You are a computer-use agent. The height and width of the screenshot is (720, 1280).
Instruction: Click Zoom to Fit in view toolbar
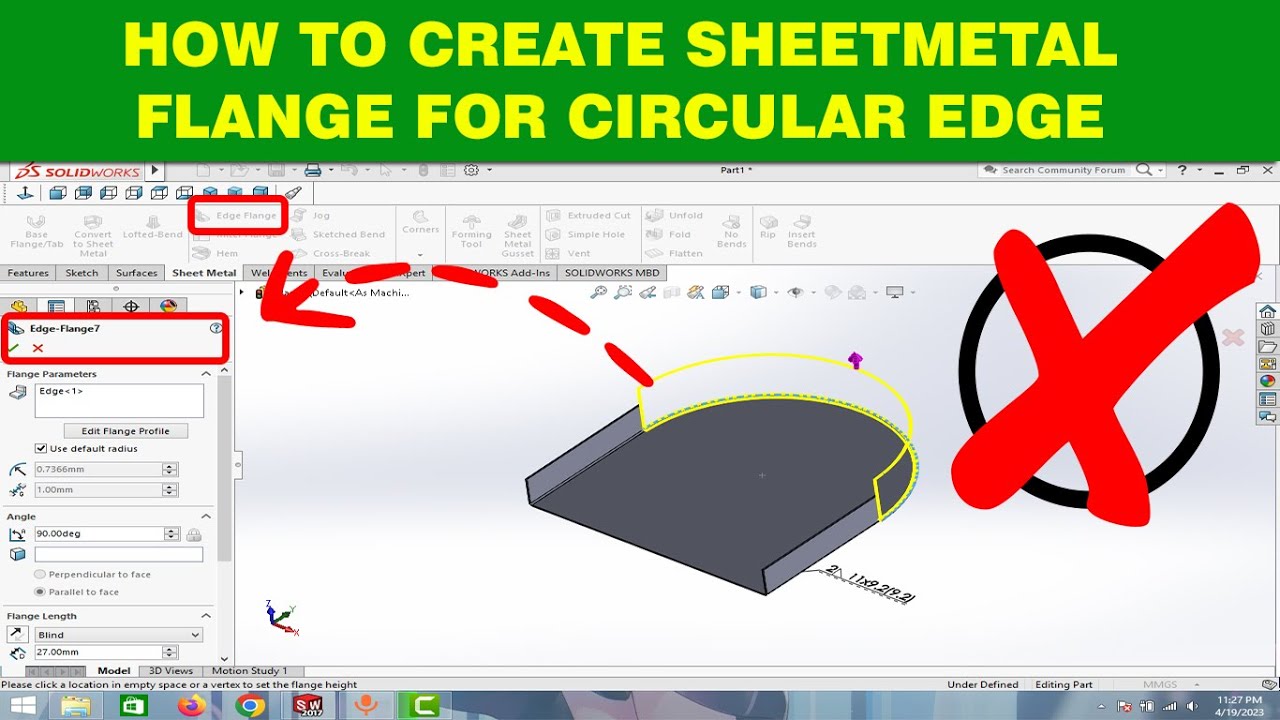[x=599, y=292]
